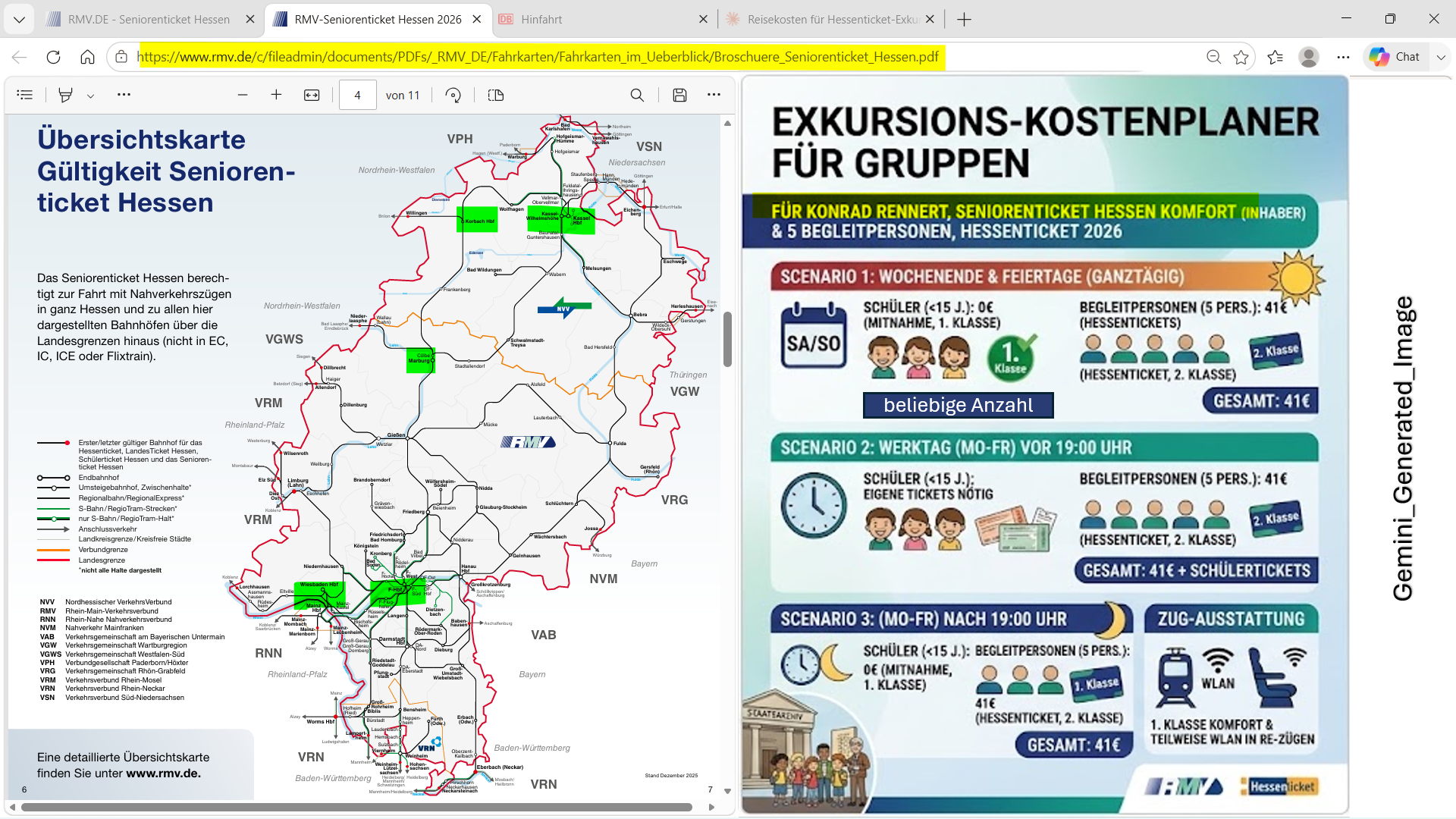Click the PDF scroll left arrow
The height and width of the screenshot is (819, 1456).
click(x=12, y=808)
